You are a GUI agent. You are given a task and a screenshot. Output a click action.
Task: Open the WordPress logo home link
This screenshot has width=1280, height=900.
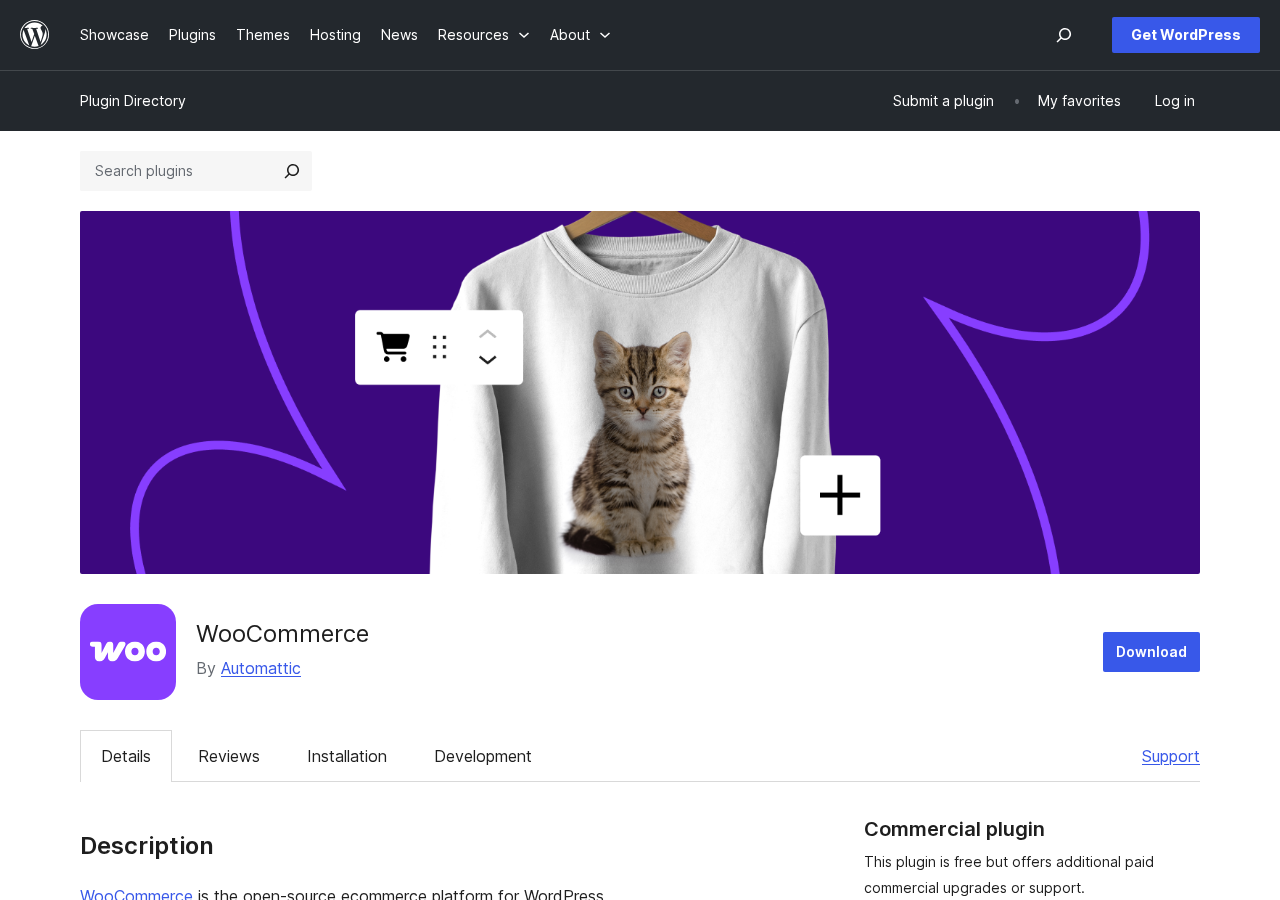coord(35,35)
